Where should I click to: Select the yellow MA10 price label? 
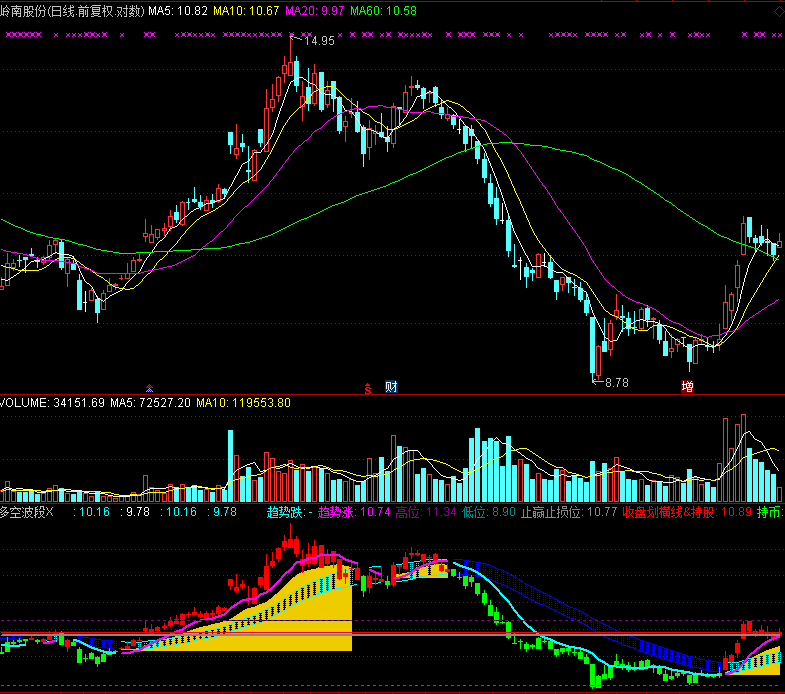pyautogui.click(x=247, y=11)
